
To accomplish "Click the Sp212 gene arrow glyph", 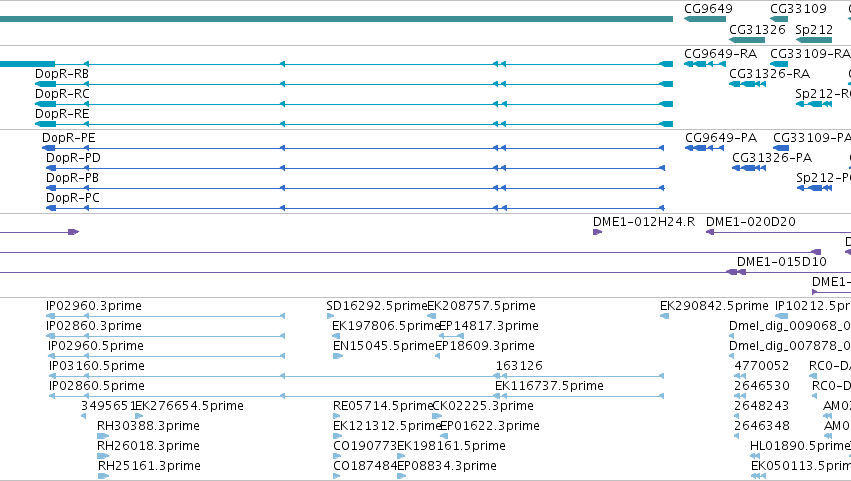I will pos(814,40).
